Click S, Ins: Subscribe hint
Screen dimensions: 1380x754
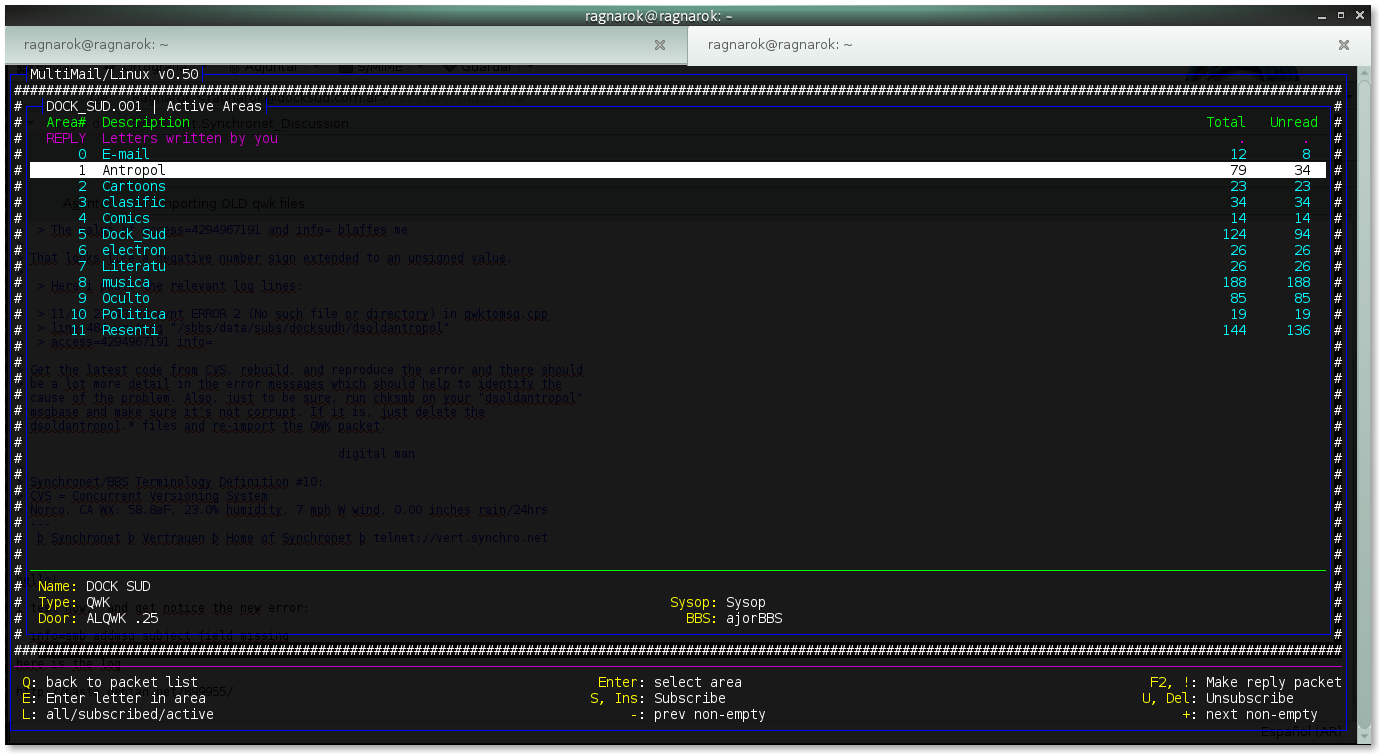tap(658, 699)
